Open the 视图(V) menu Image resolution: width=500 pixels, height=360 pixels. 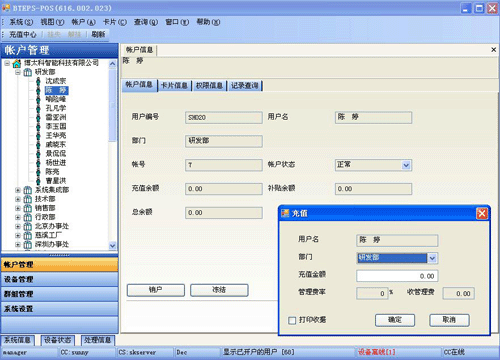52,22
